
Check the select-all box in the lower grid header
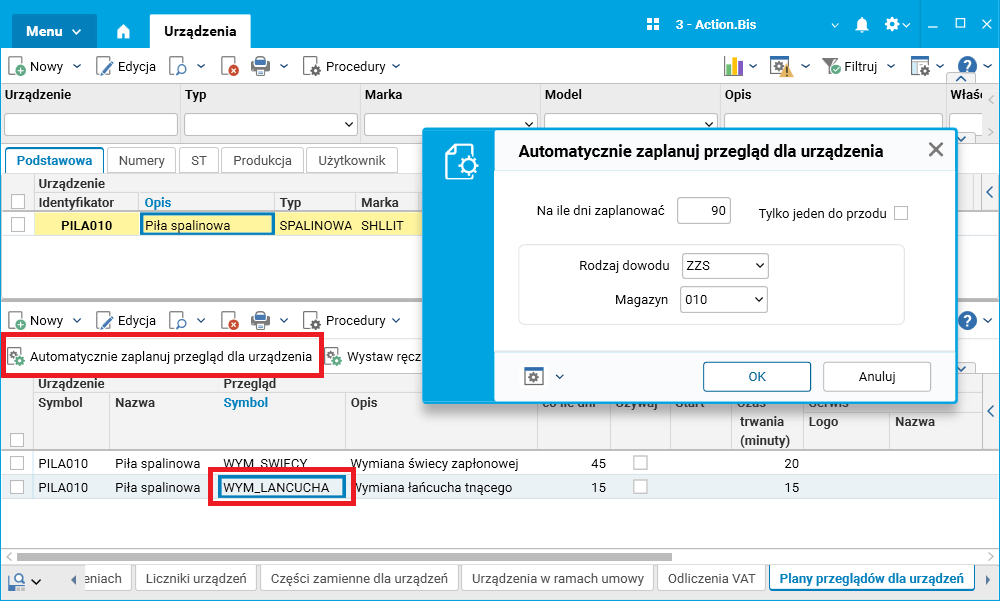pyautogui.click(x=17, y=440)
